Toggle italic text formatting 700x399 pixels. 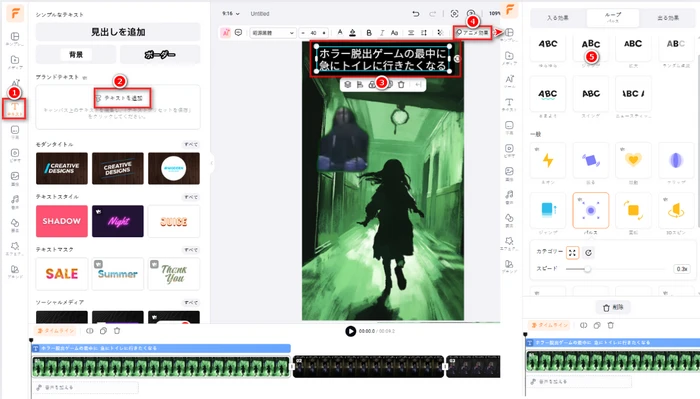(x=382, y=33)
